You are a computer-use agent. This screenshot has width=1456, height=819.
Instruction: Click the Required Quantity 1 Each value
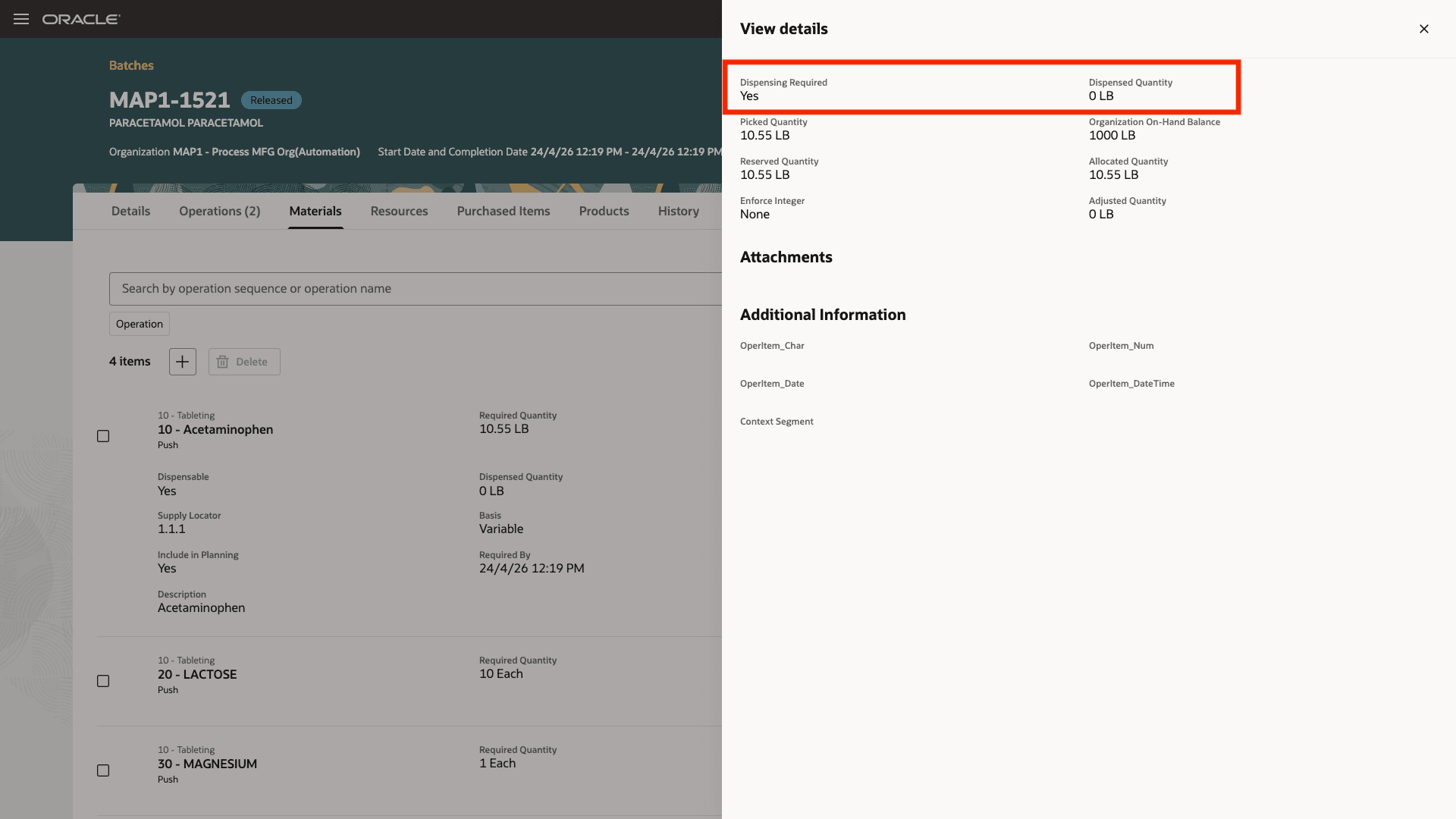tap(497, 763)
